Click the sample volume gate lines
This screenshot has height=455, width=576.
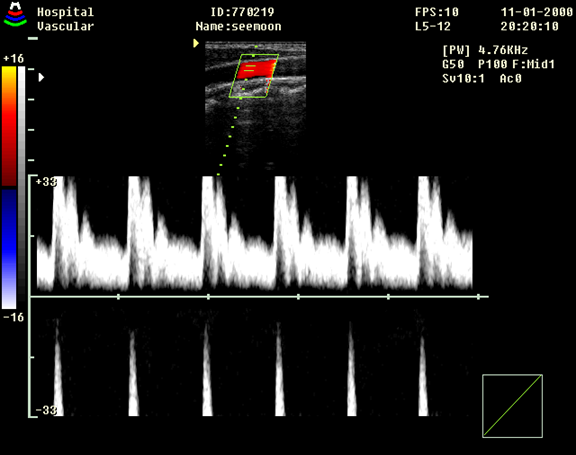point(250,68)
